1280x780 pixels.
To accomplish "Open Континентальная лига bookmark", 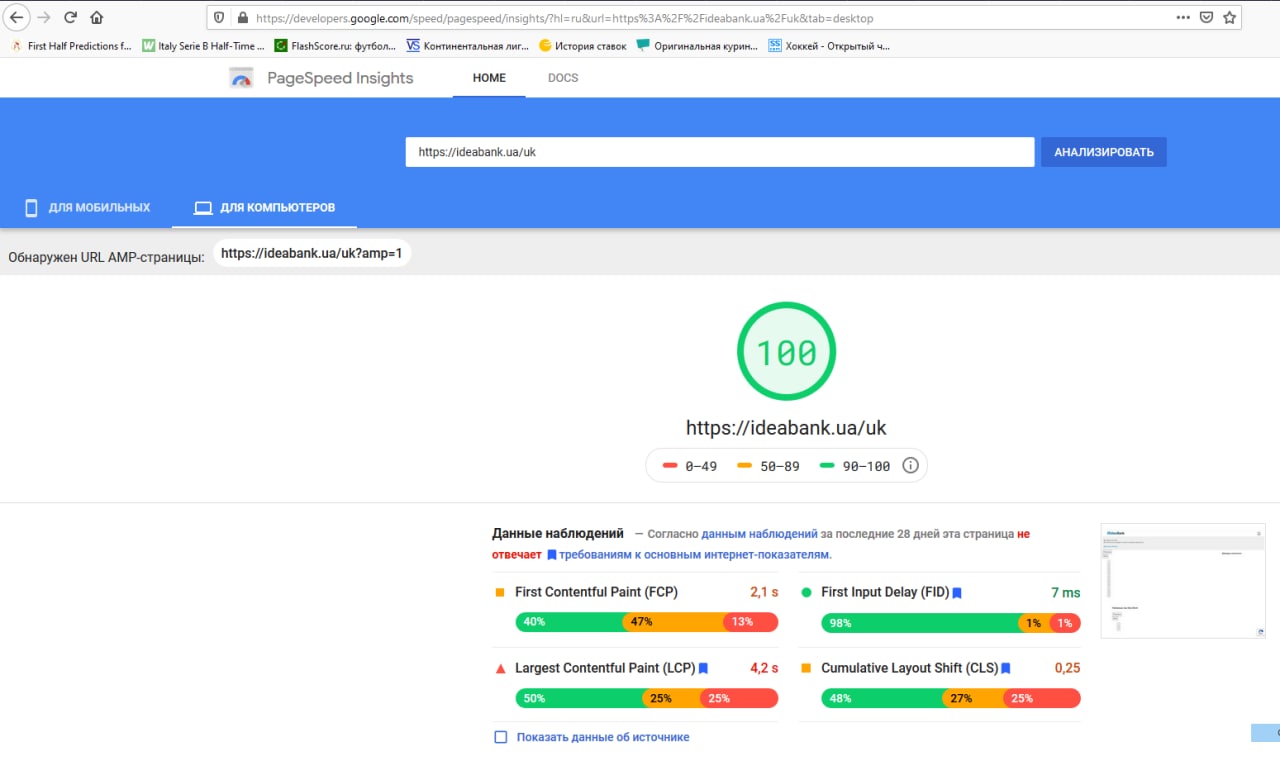I will [x=467, y=46].
